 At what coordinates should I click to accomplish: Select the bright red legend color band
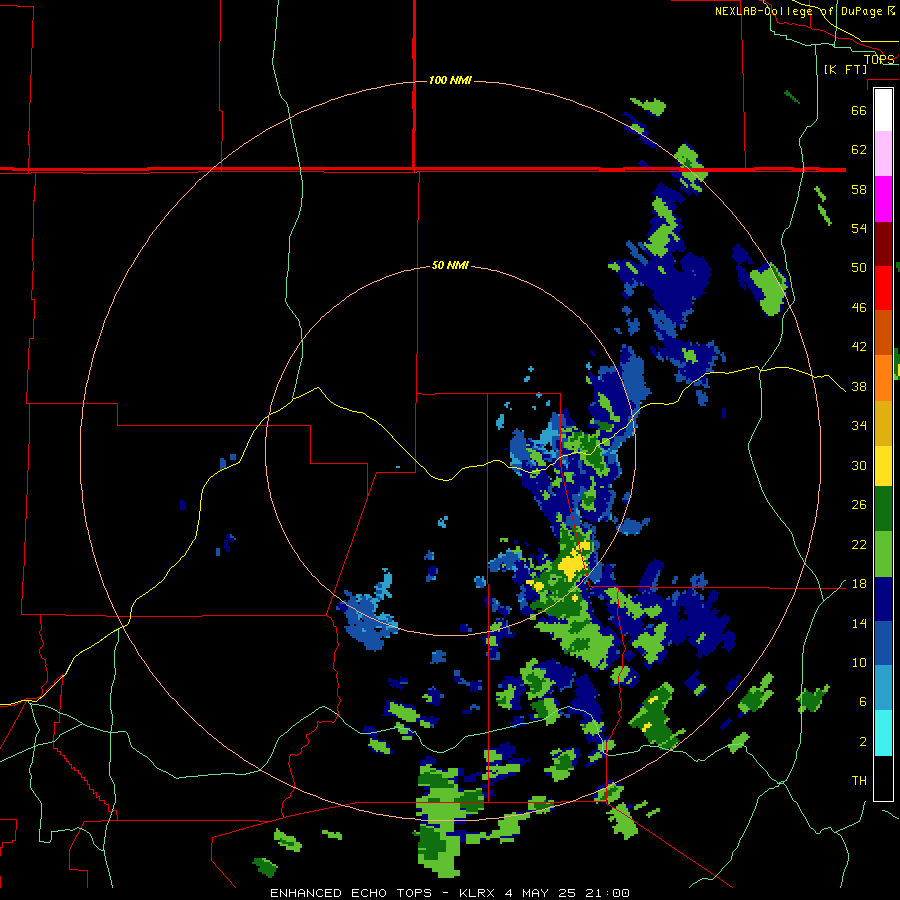pyautogui.click(x=883, y=288)
